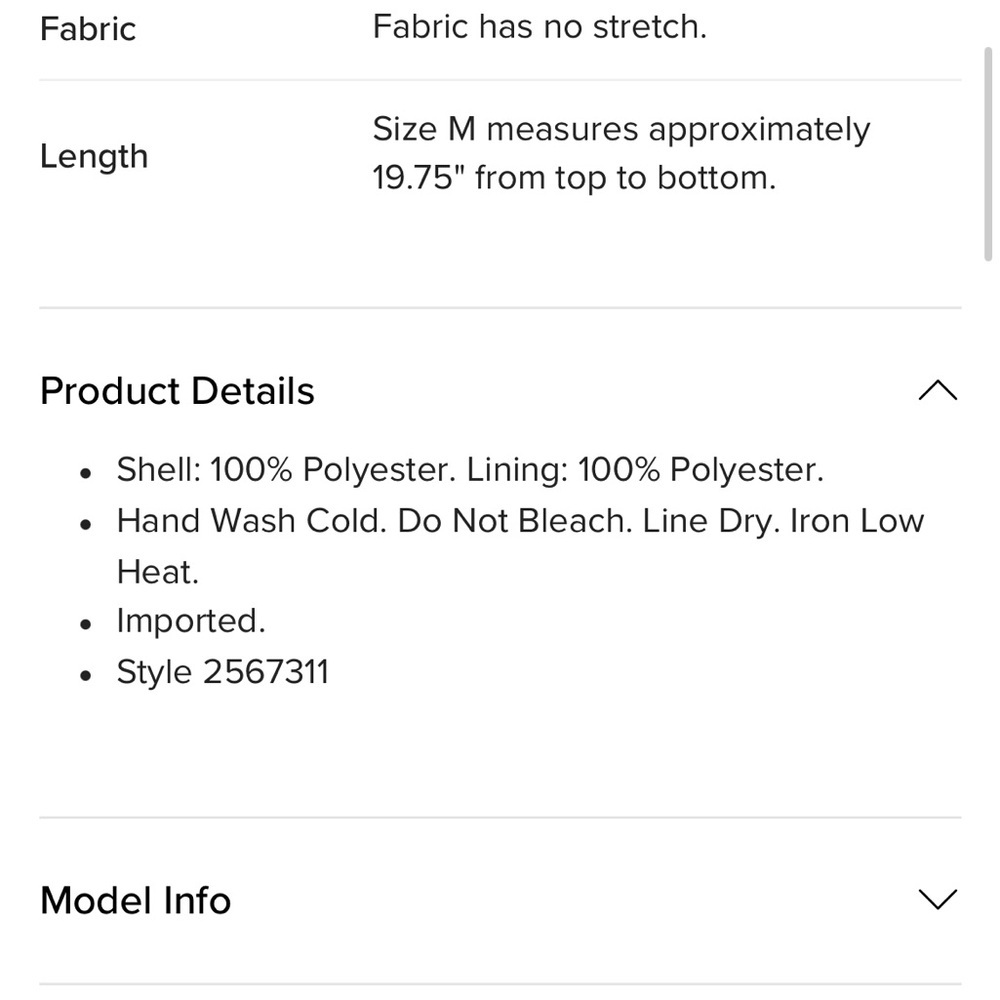Open the Model Info heading
This screenshot has width=1000, height=1000.
coord(135,900)
